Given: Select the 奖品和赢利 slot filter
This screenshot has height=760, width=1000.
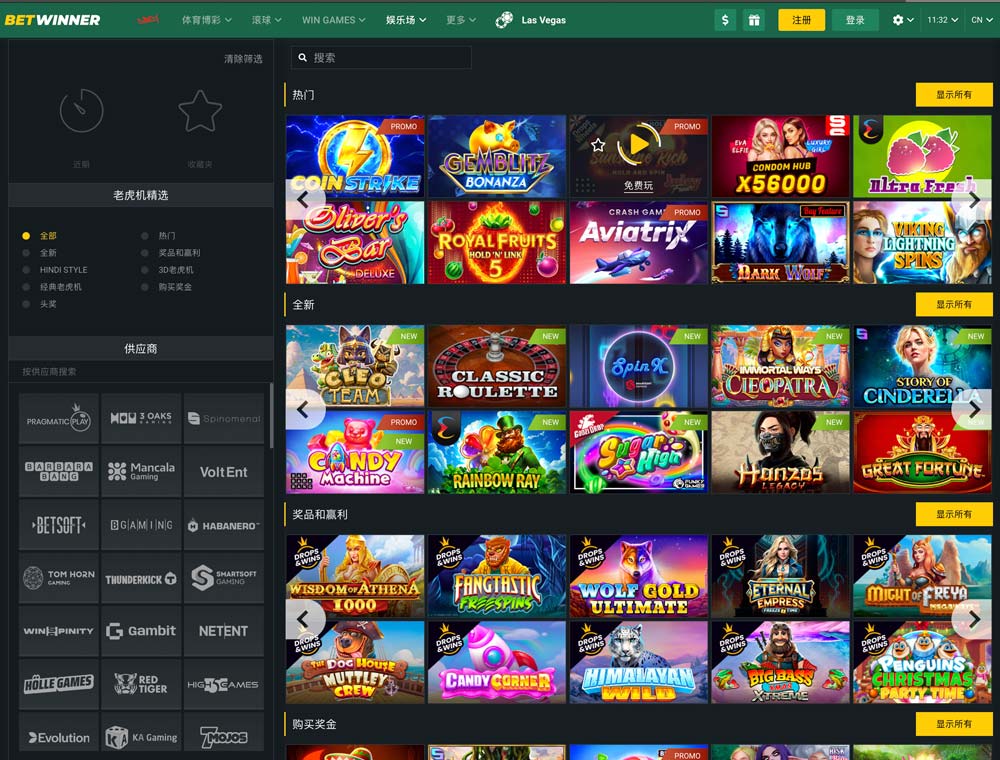Looking at the screenshot, I should 171,253.
